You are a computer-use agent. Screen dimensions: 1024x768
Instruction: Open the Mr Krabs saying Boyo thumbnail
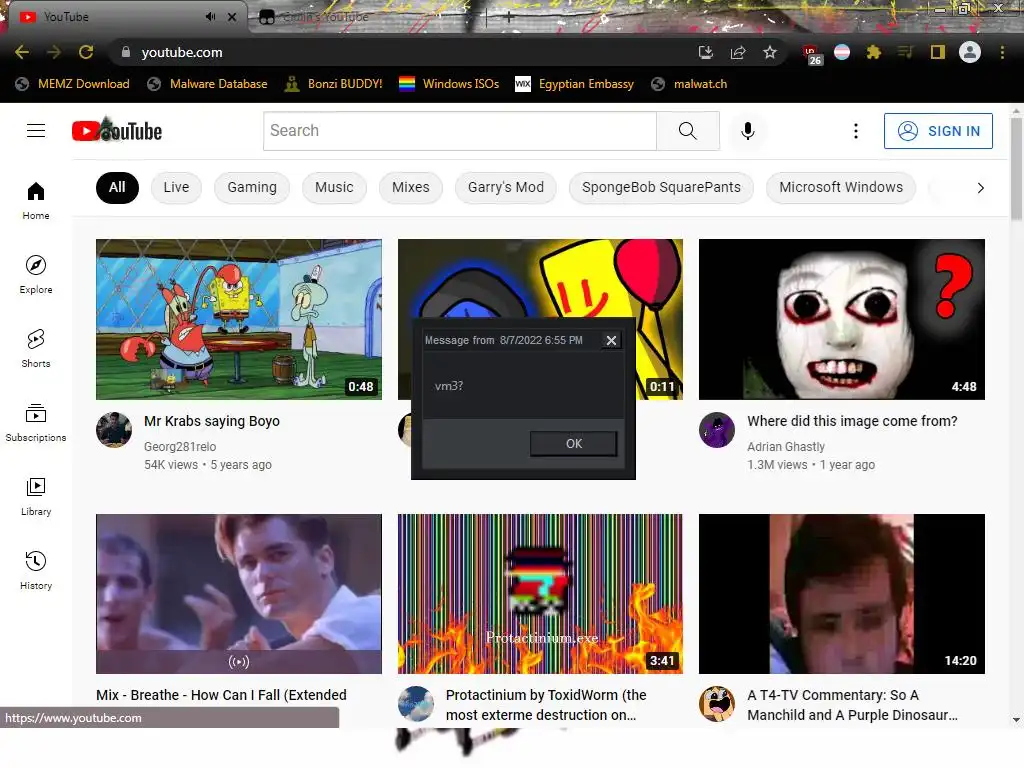click(239, 319)
